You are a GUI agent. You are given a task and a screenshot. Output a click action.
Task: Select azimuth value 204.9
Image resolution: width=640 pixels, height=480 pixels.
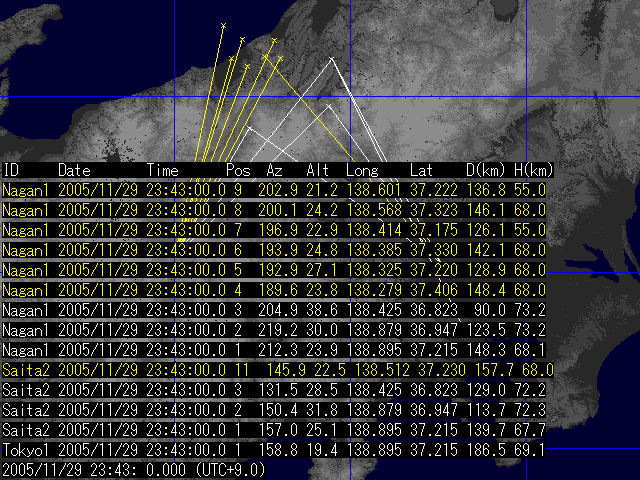pyautogui.click(x=278, y=310)
